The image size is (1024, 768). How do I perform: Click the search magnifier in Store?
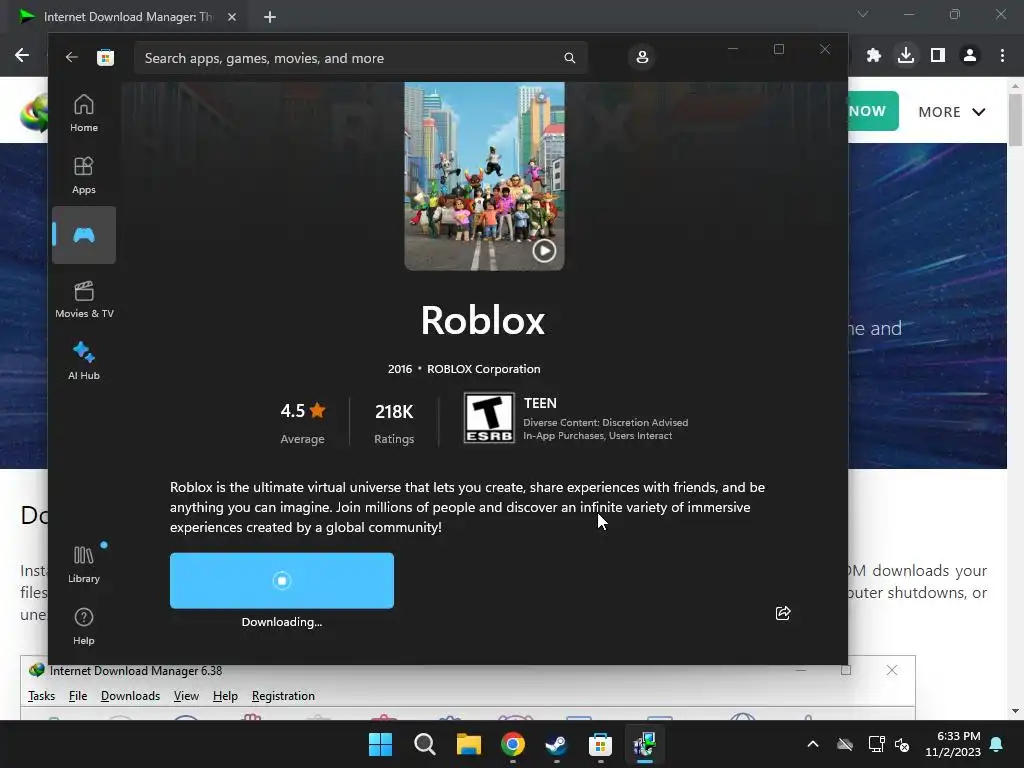(569, 58)
